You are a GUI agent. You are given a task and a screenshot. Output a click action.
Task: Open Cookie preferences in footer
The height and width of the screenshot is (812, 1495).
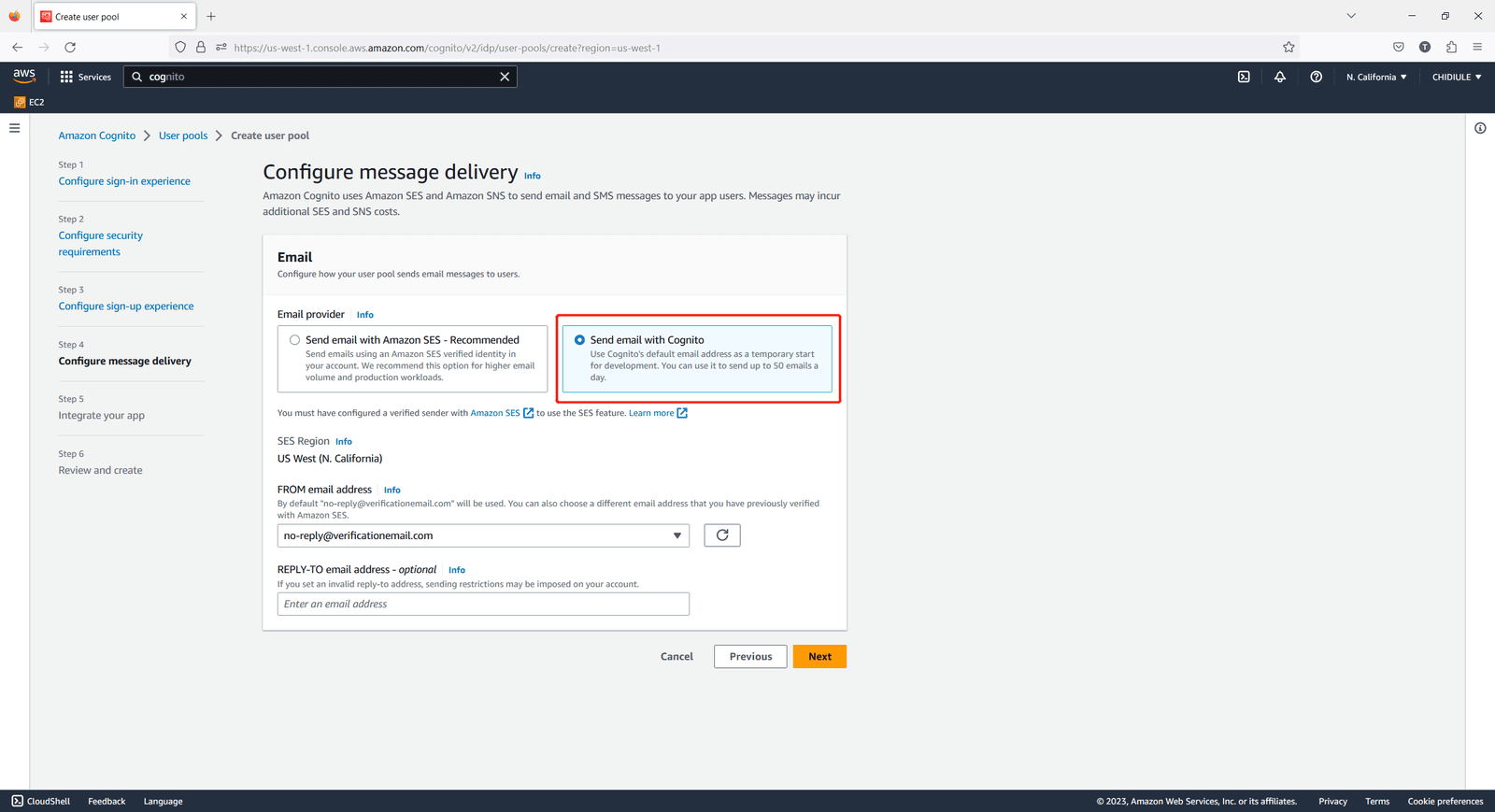[1445, 801]
